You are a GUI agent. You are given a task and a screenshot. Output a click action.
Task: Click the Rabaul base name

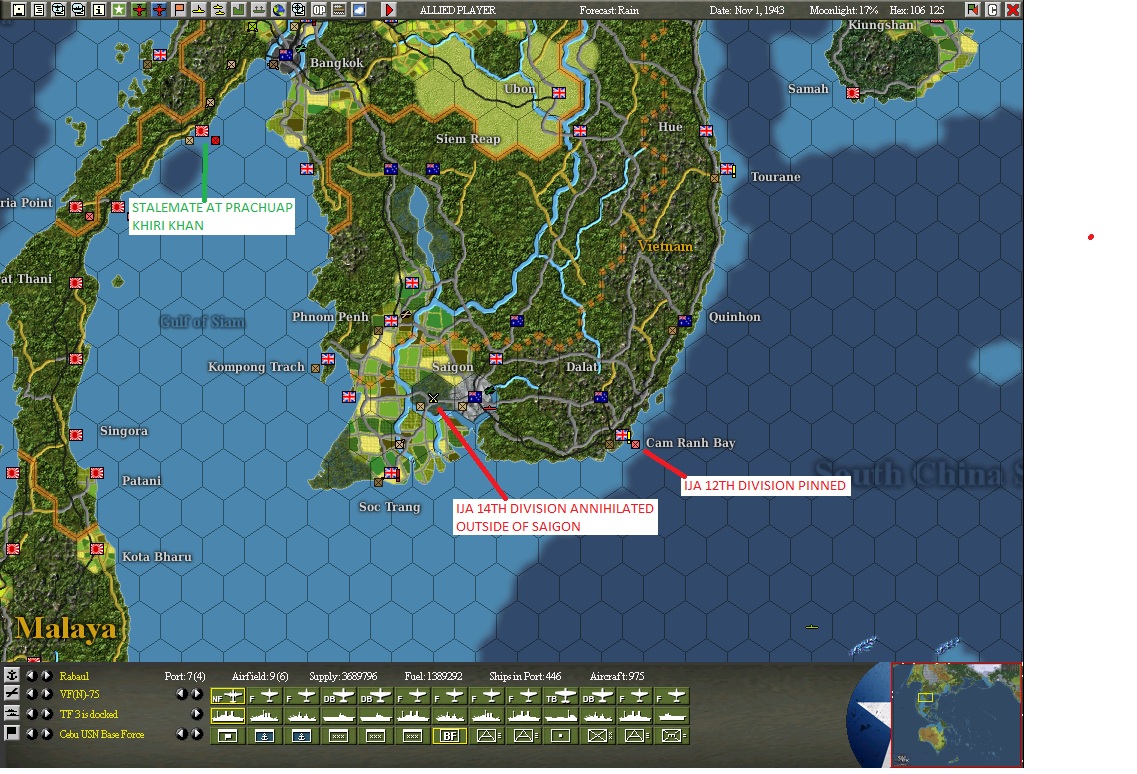tap(74, 676)
